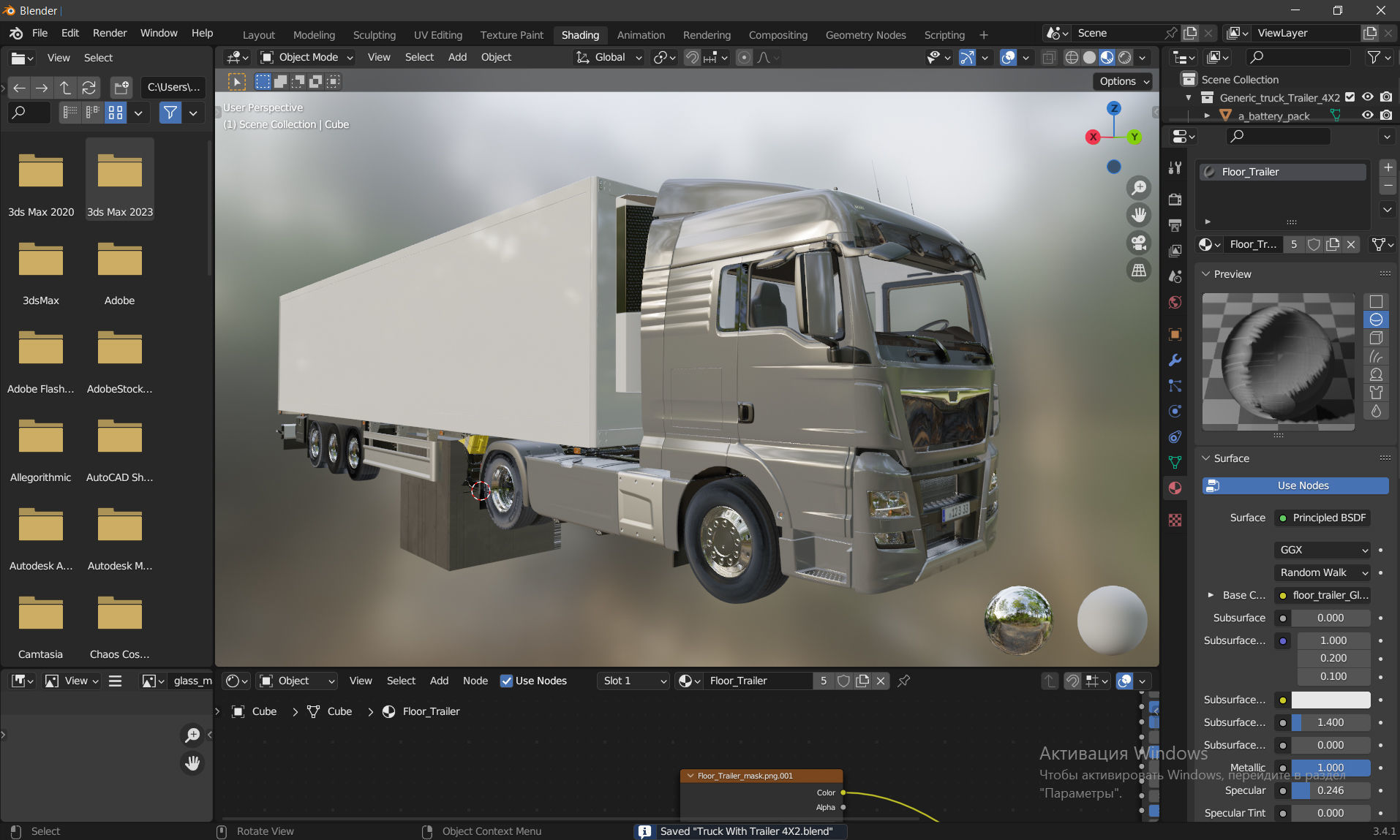Viewport: 1400px width, 840px height.
Task: Toggle file browser filter funnel
Action: (x=170, y=113)
